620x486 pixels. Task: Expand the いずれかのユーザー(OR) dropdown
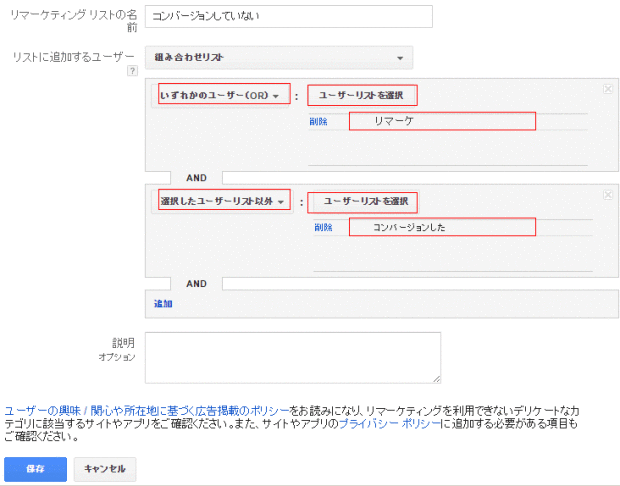point(224,96)
